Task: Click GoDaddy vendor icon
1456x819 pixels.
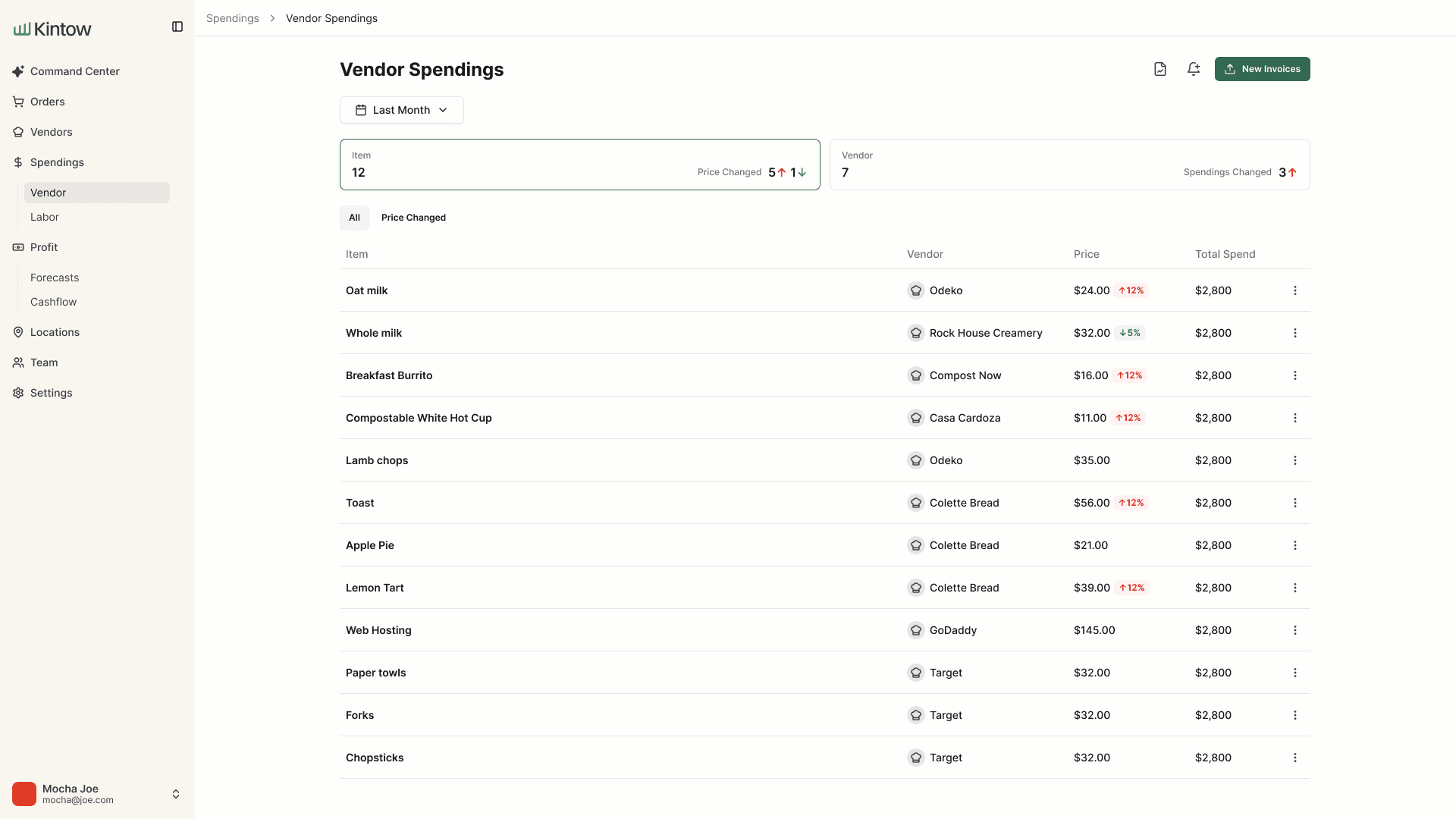Action: tap(916, 630)
